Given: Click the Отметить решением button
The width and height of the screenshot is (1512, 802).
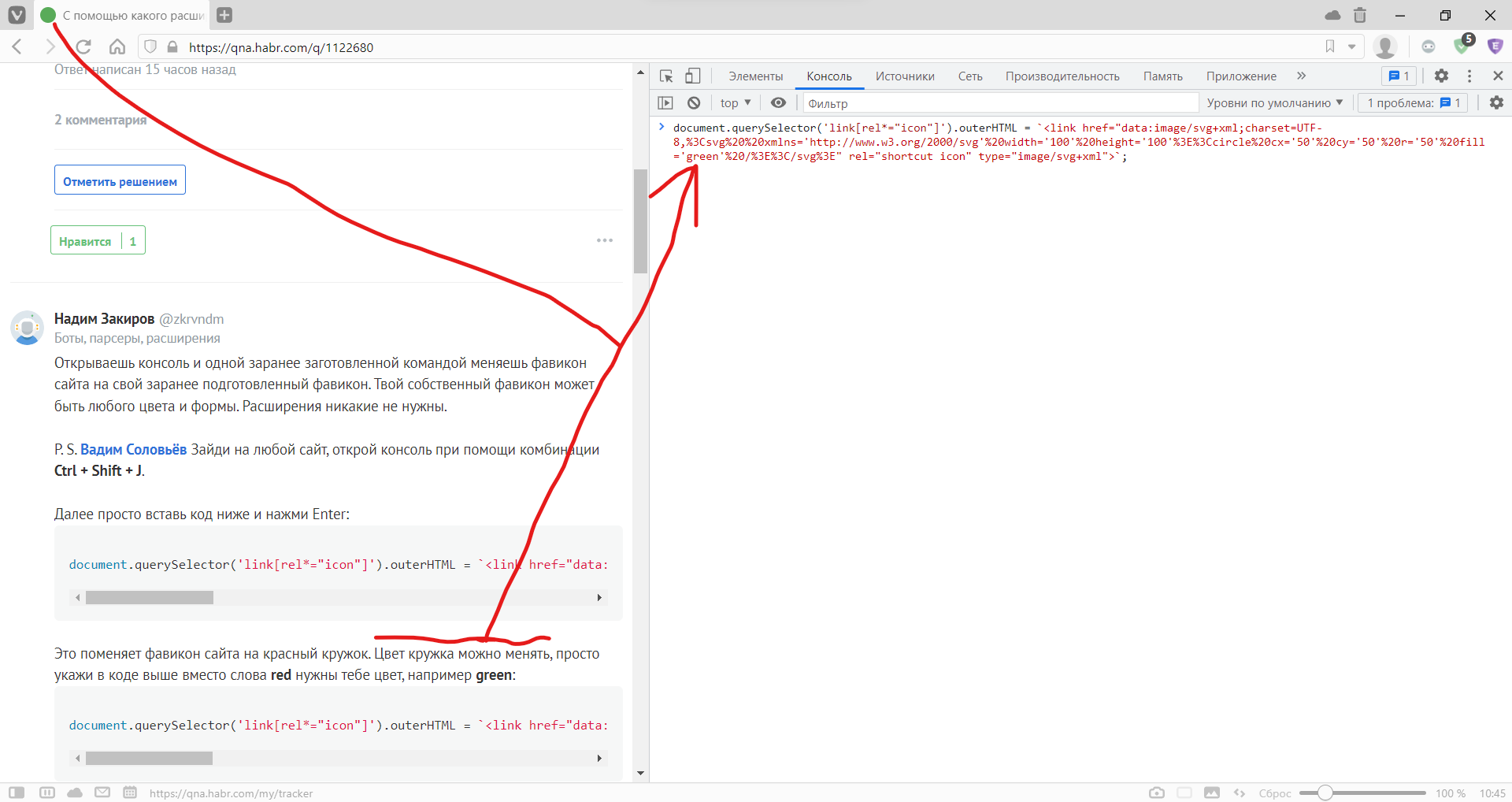Looking at the screenshot, I should click(x=120, y=180).
